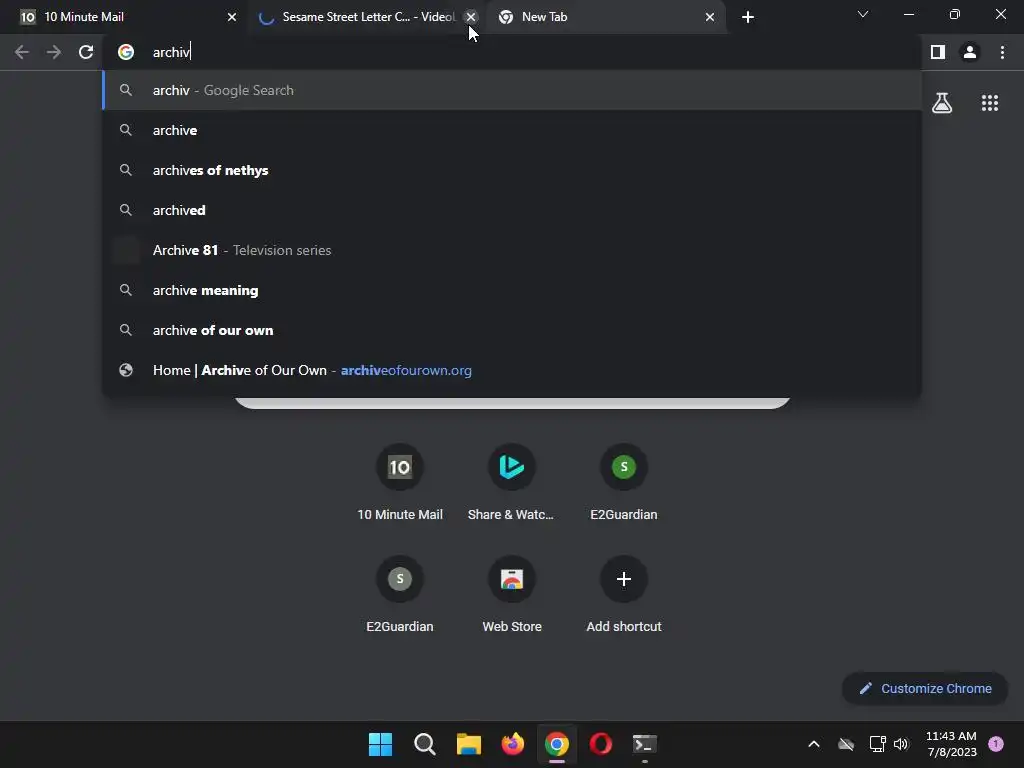Click the Customize Chrome button
The height and width of the screenshot is (768, 1024).
point(925,688)
